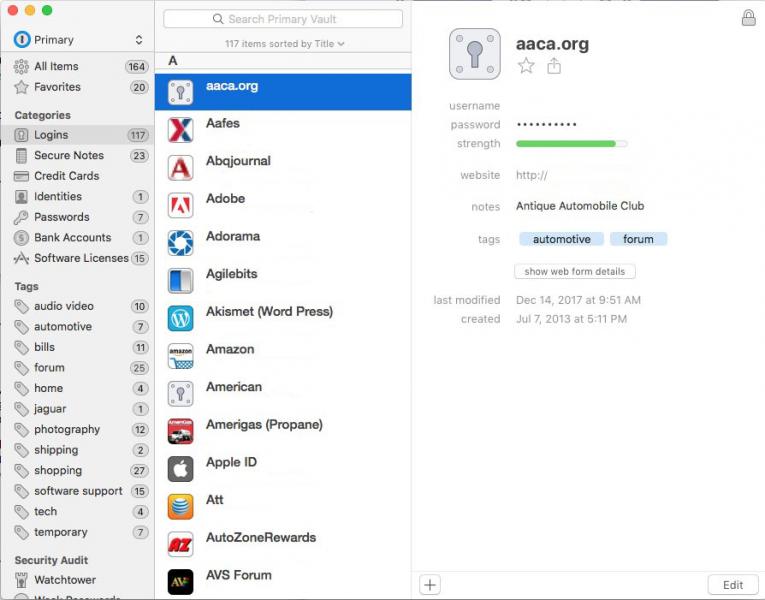Click the Adobe logo icon

(181, 205)
